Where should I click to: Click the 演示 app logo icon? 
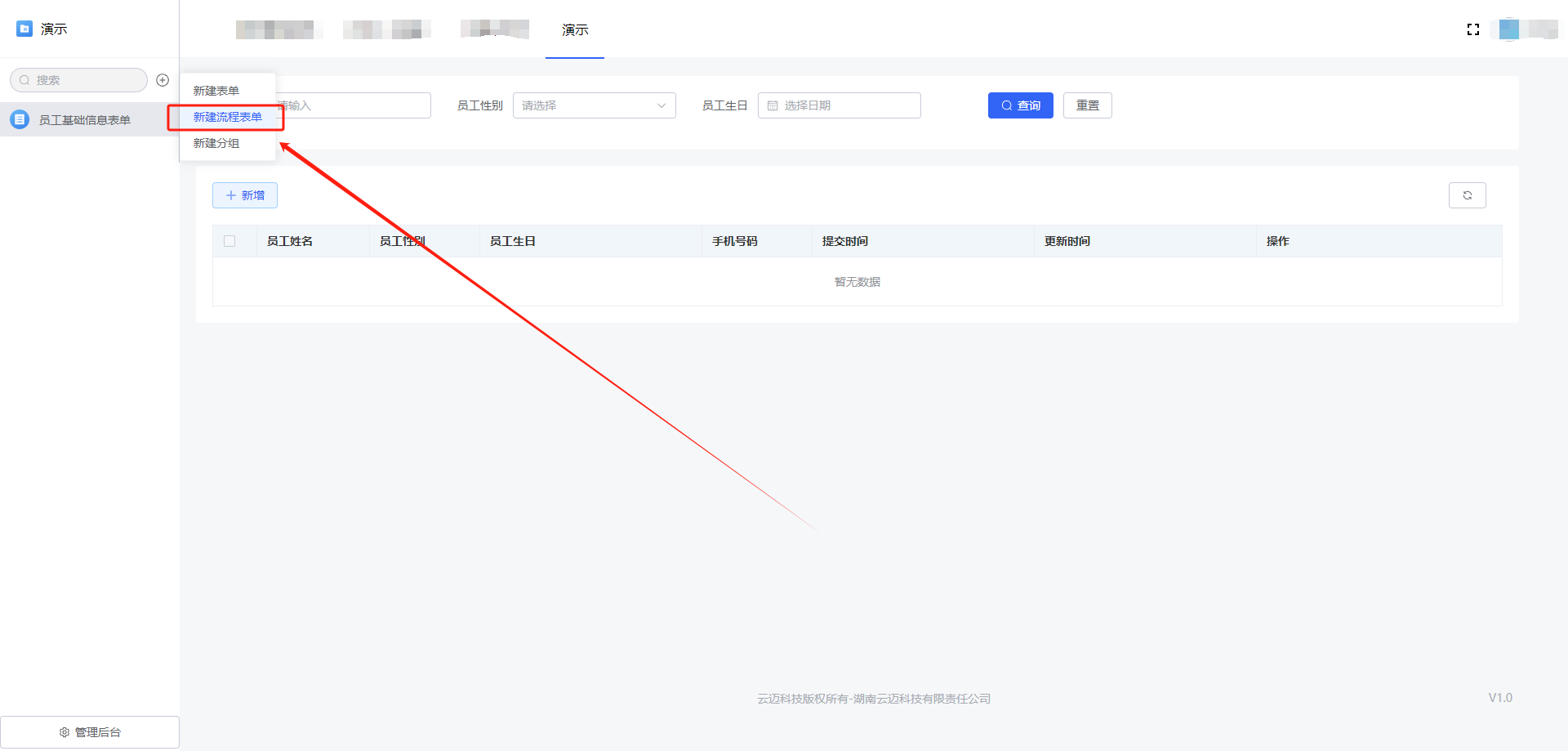(24, 29)
